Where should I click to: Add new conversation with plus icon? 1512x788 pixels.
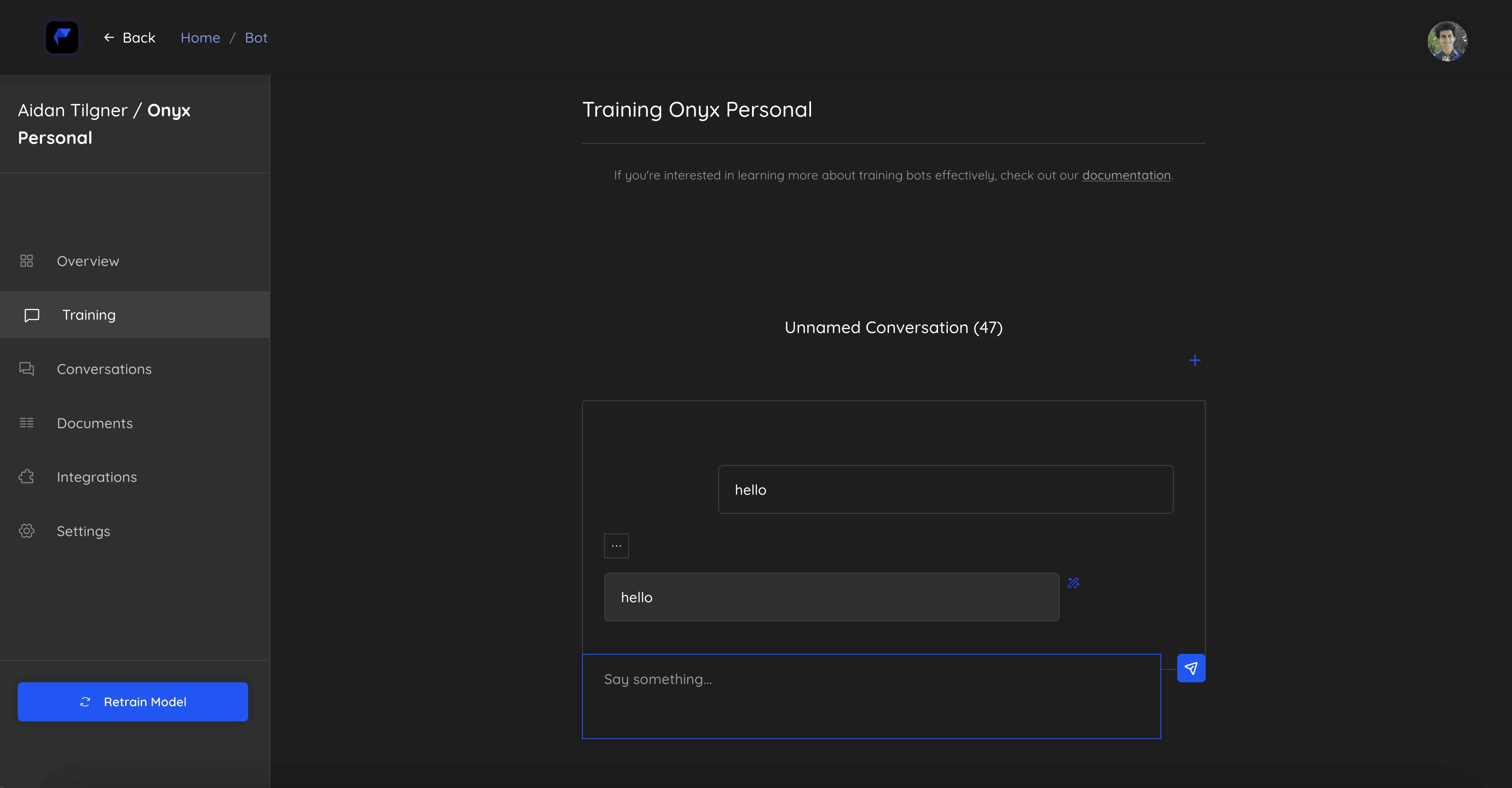coord(1195,360)
